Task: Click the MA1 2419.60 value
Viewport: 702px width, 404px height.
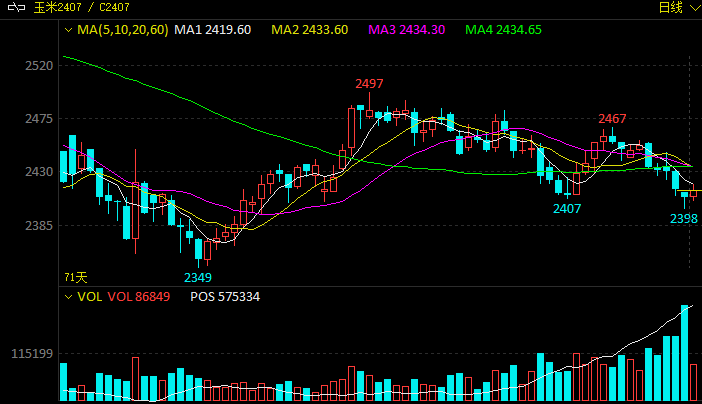Action: (x=213, y=30)
